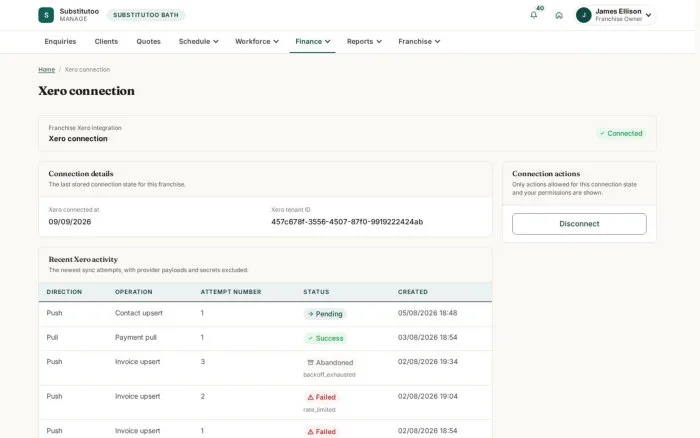Click the Failed badge with rate_limited
Screen dimensions: 700x438
coord(321,397)
